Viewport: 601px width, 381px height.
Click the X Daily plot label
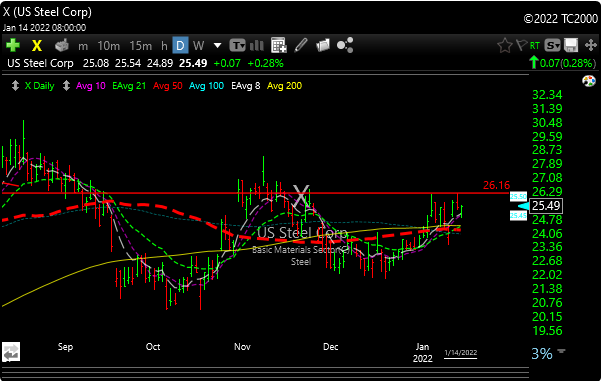[39, 86]
